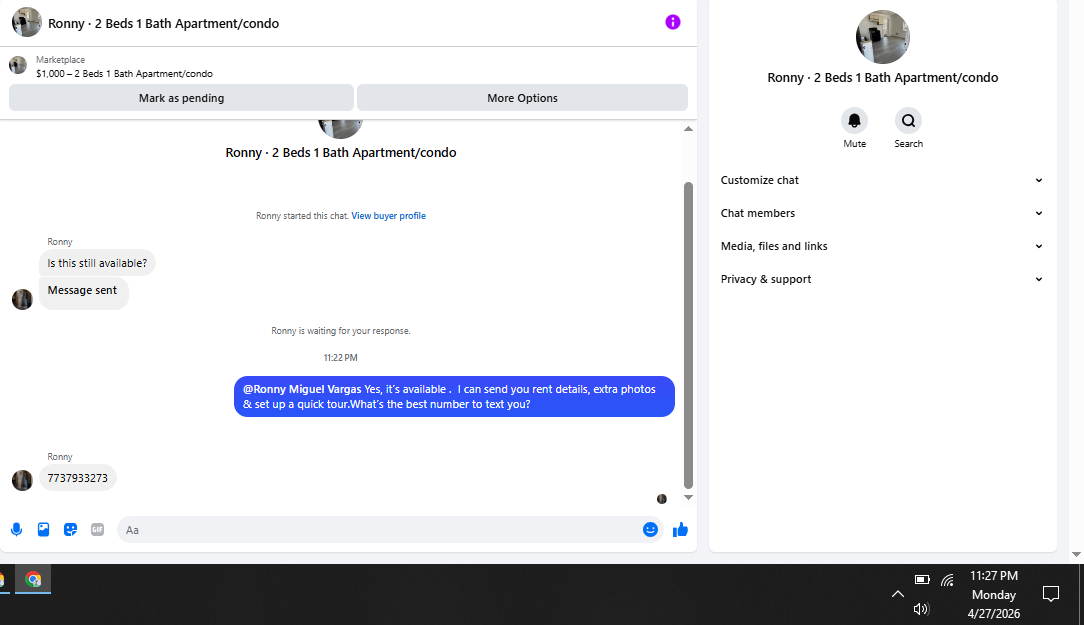Search in conversation magnifier icon
Image resolution: width=1084 pixels, height=625 pixels.
tap(908, 120)
